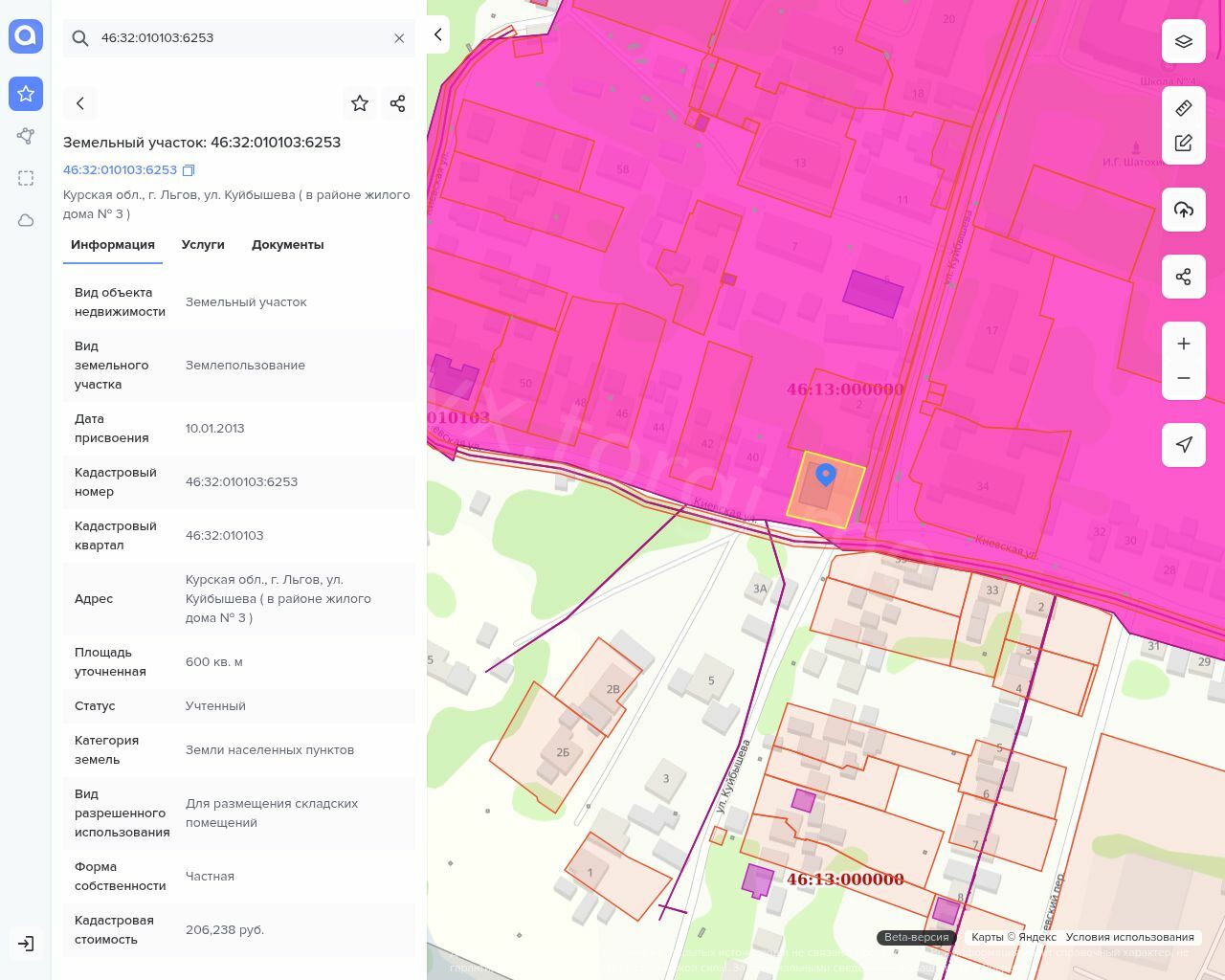Viewport: 1225px width, 980px height.
Task: Switch to the Услуги tab
Action: [x=203, y=245]
